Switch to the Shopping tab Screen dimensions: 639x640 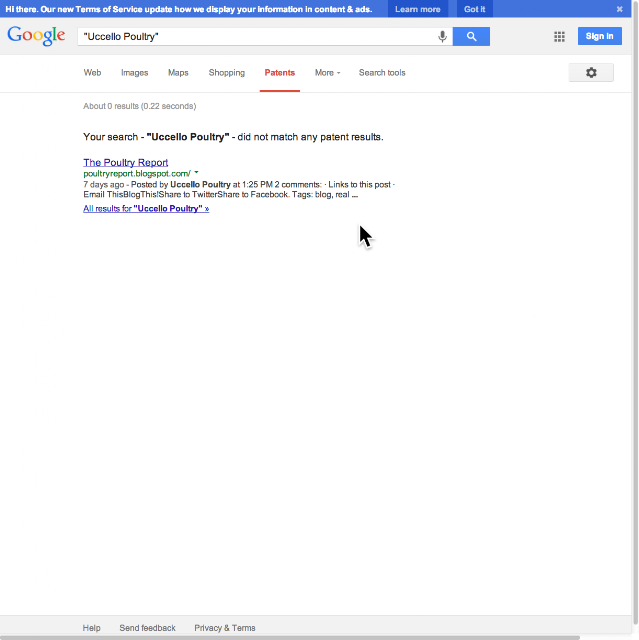(x=226, y=73)
